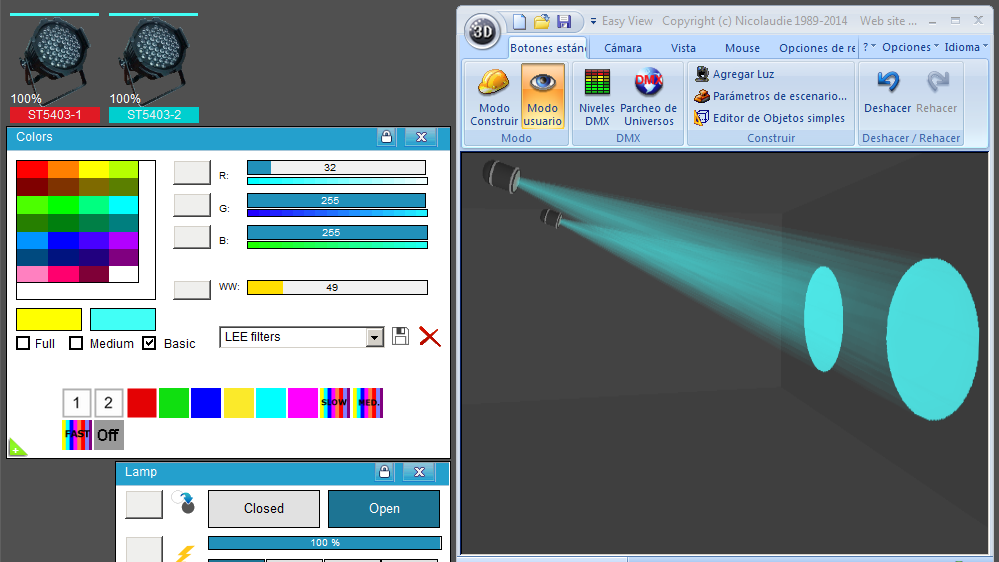
Task: Adjust the 100 % lamp intensity slider
Action: point(325,543)
